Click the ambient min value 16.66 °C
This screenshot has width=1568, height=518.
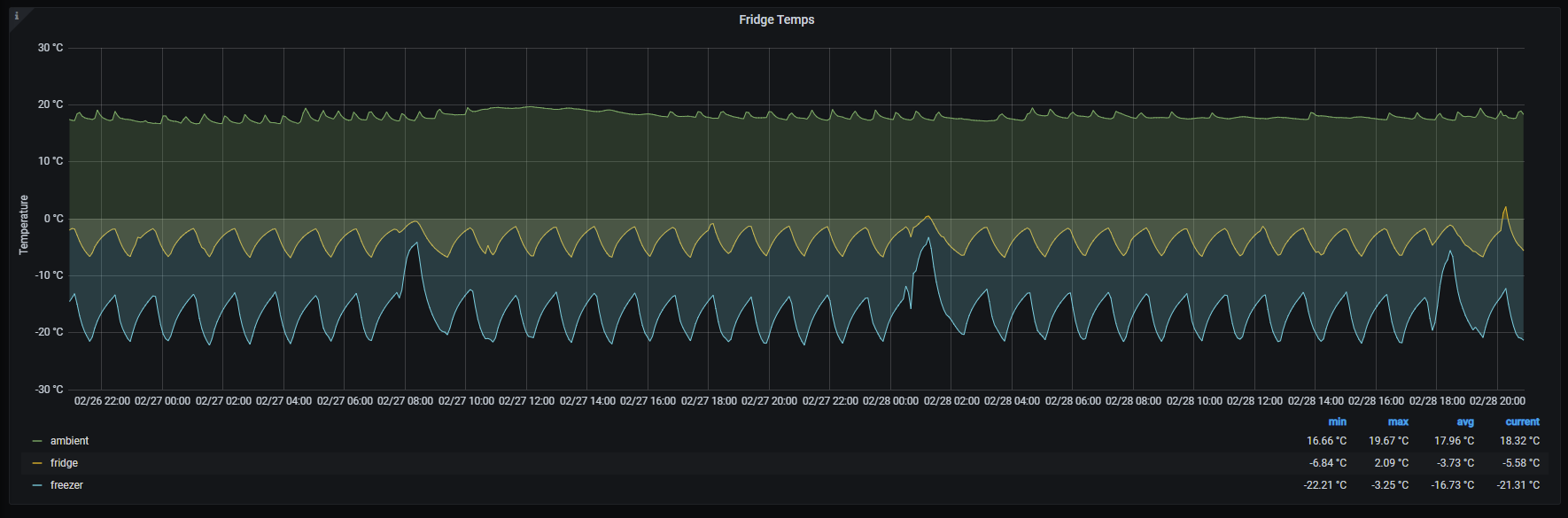click(x=1326, y=441)
